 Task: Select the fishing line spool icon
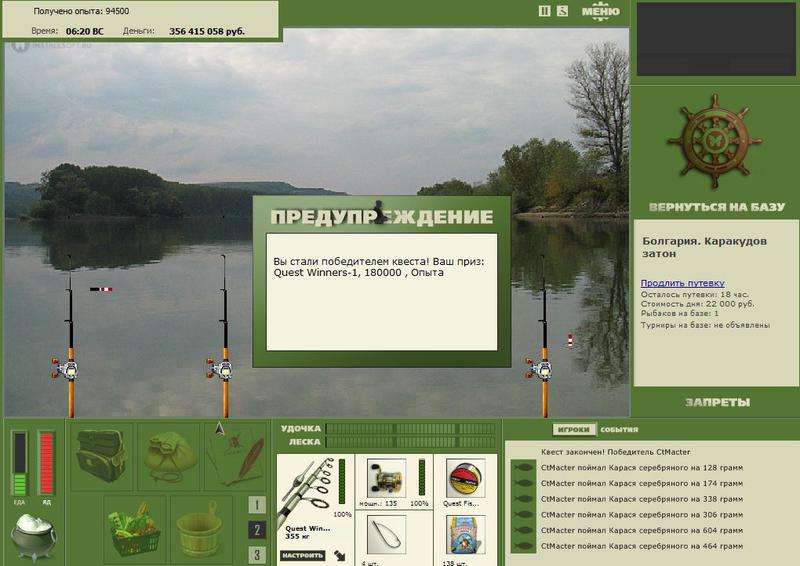pyautogui.click(x=465, y=478)
